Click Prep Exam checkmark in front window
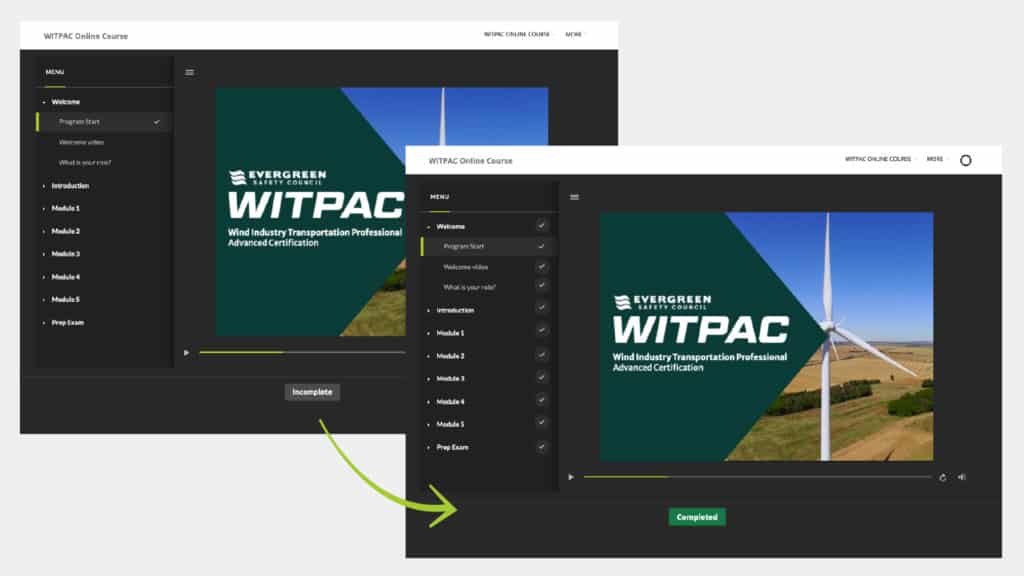The image size is (1024, 576). 541,447
